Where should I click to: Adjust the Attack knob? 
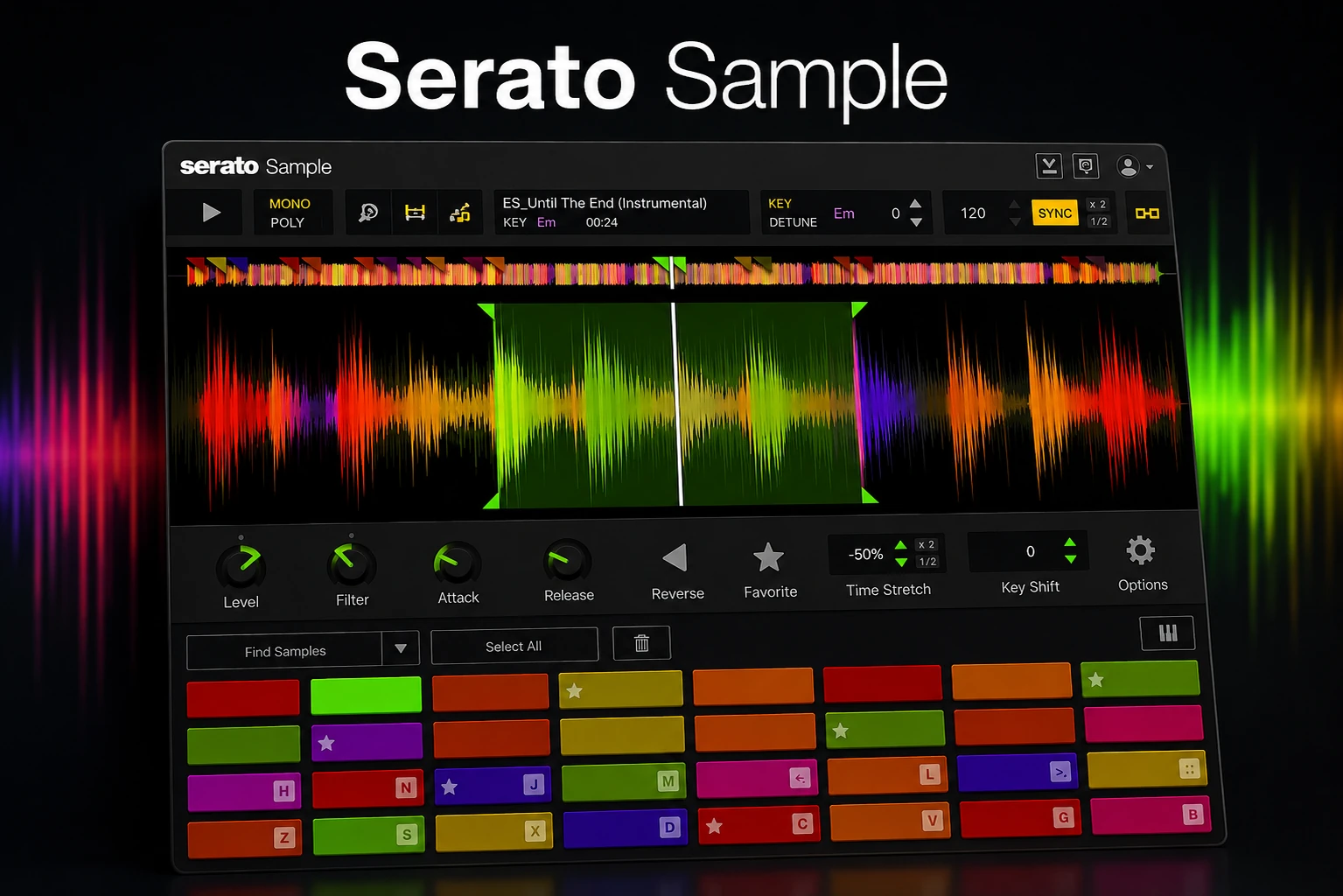pos(458,563)
